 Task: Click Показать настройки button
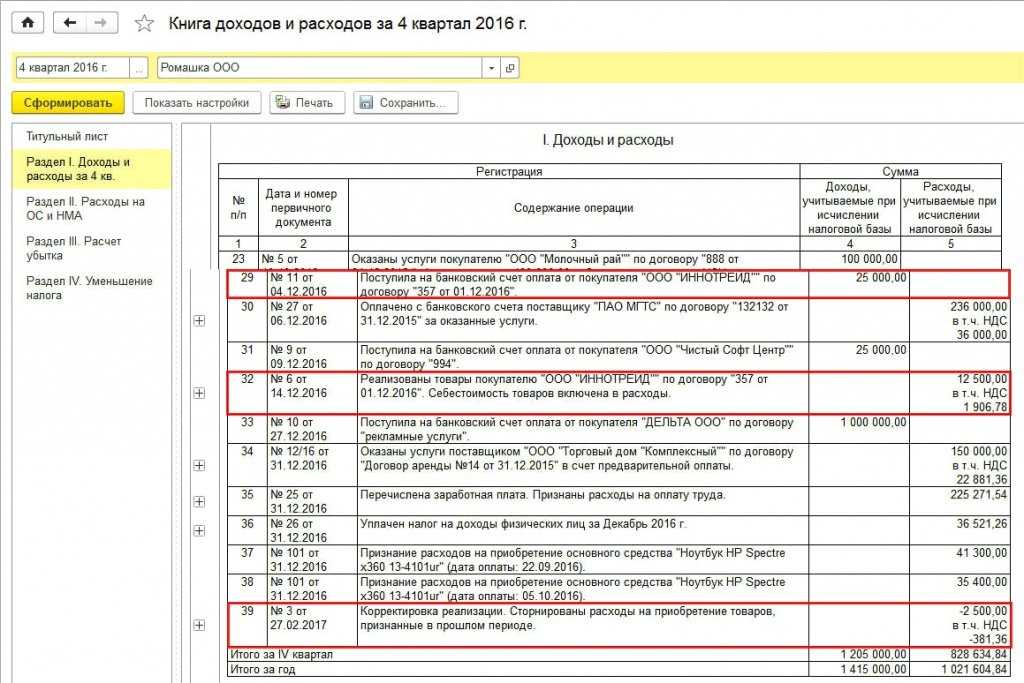[x=197, y=103]
